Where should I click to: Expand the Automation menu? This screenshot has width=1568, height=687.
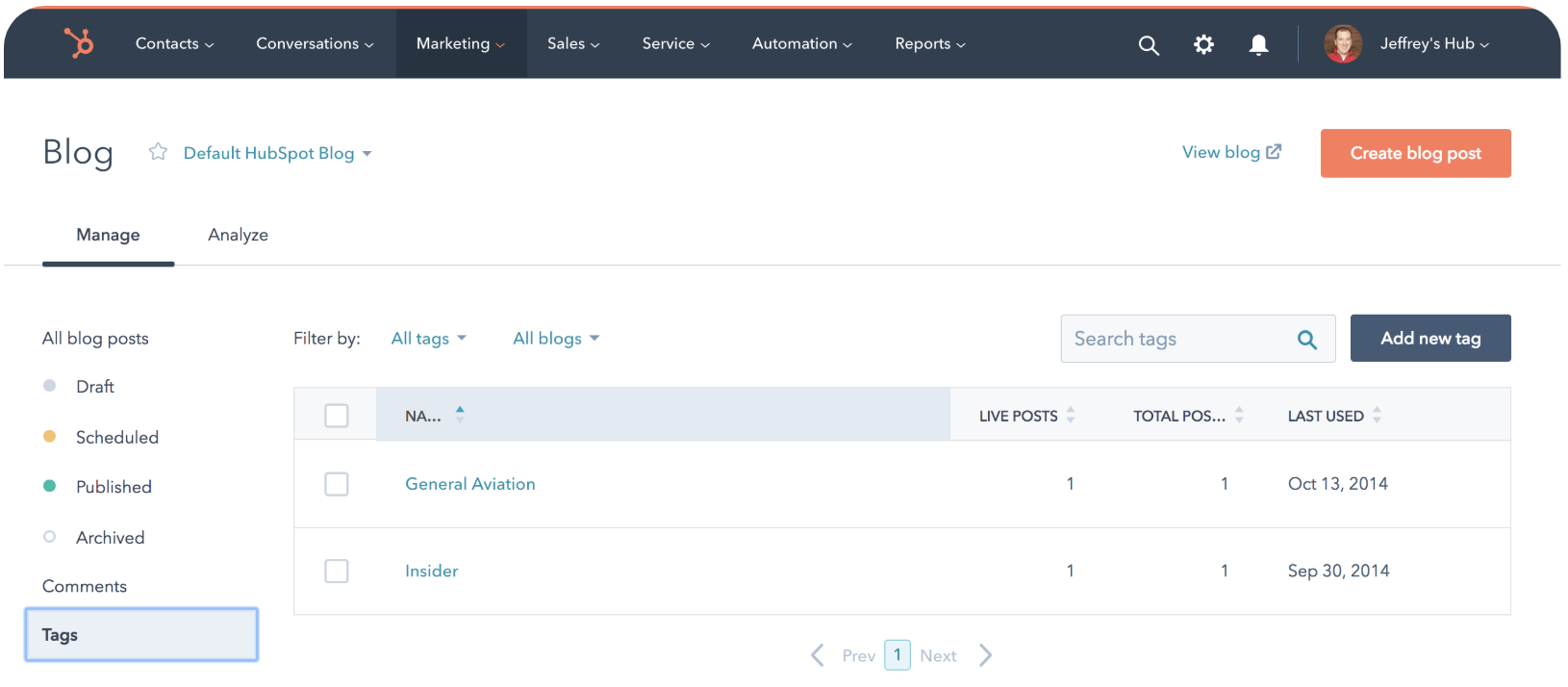pos(802,44)
